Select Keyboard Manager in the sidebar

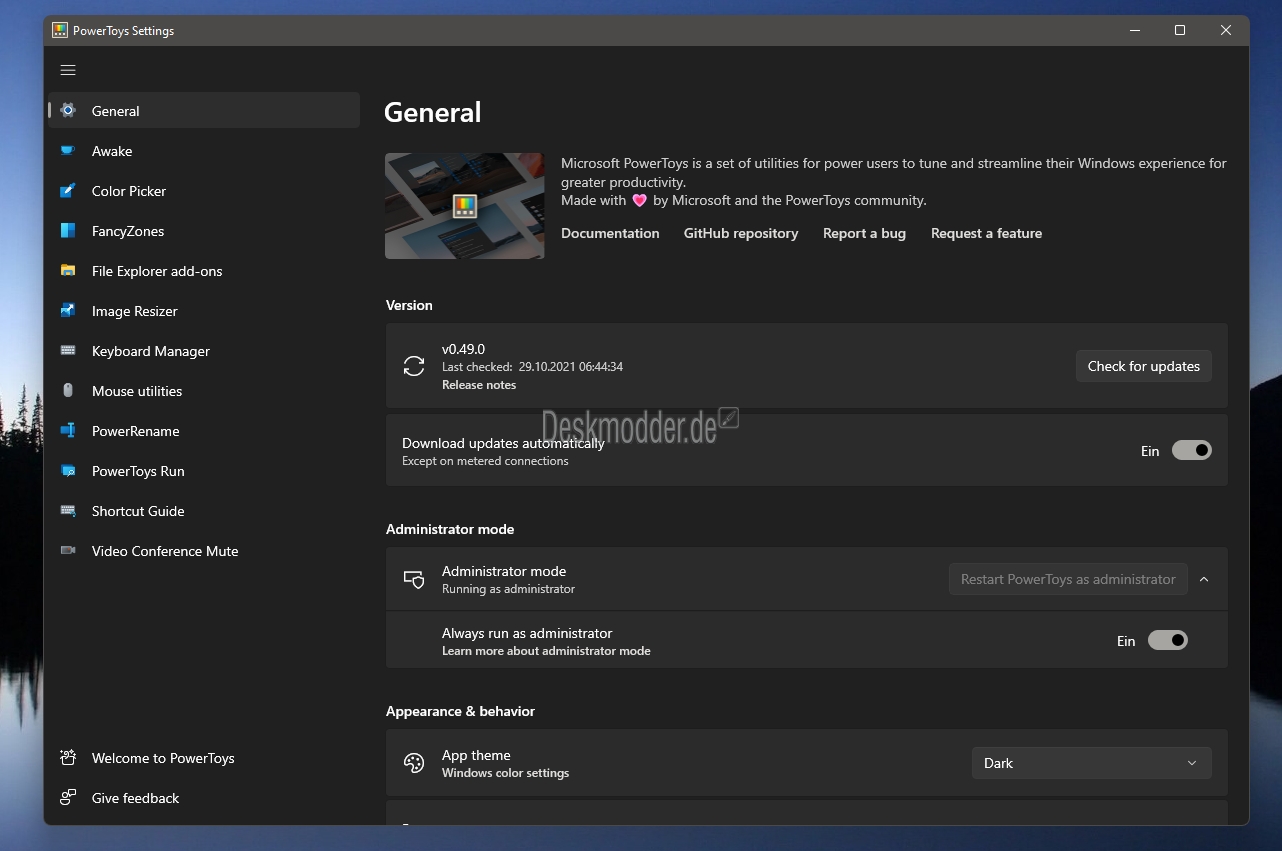204,351
